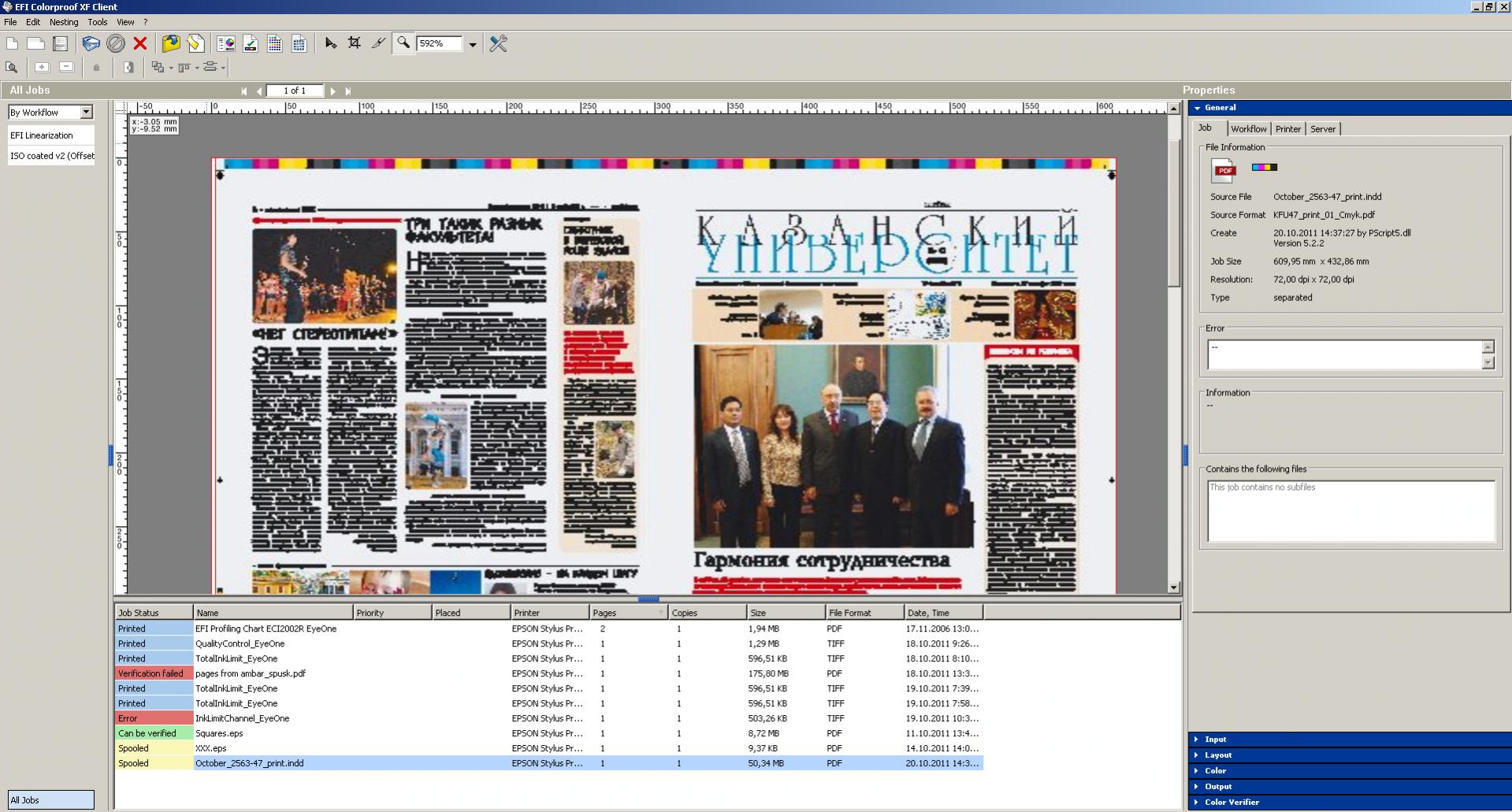Click the Error box scroll up arrow
This screenshot has width=1512, height=812.
[x=1488, y=347]
